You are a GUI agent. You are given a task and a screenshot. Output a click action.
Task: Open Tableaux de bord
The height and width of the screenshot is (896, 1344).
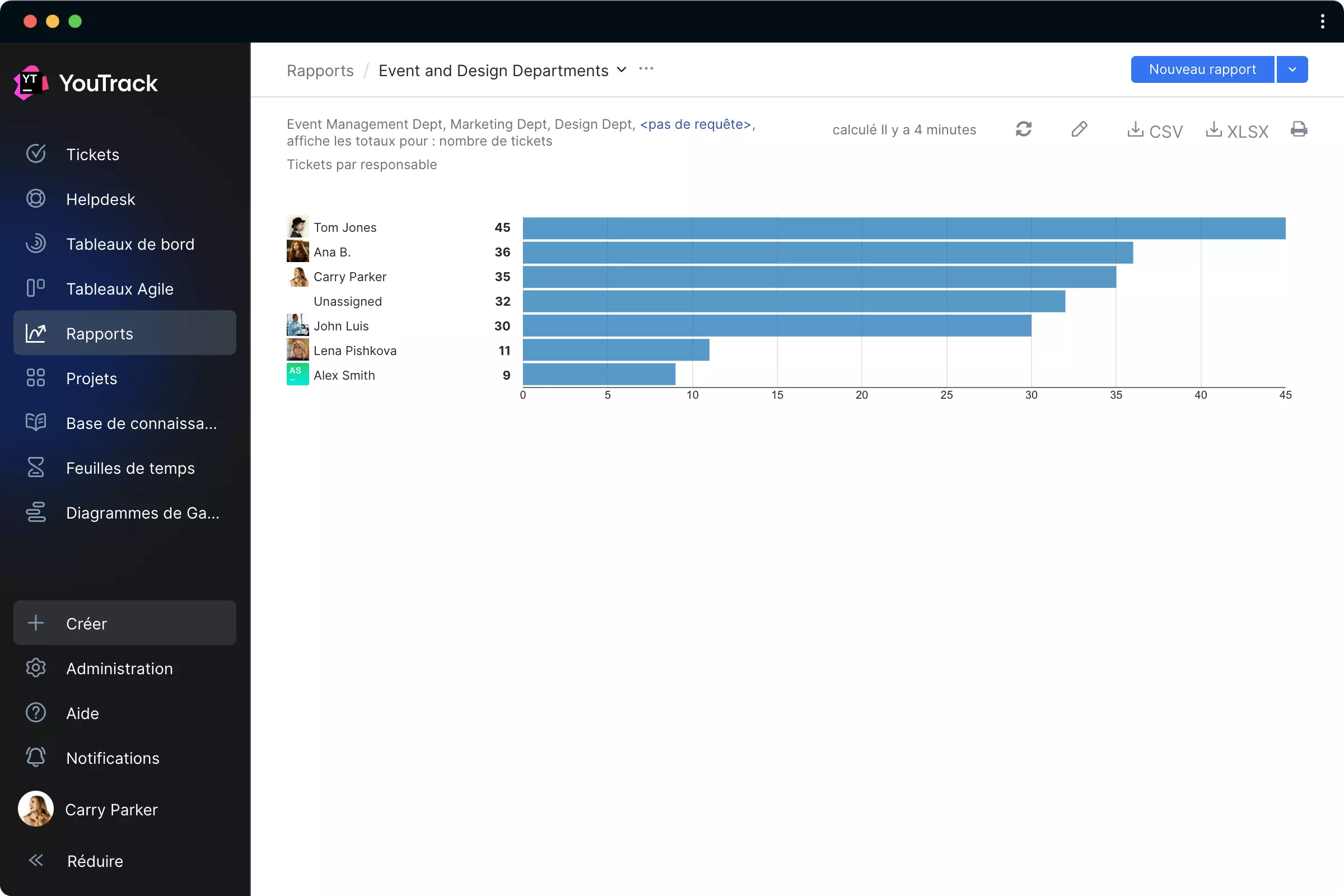coord(130,244)
